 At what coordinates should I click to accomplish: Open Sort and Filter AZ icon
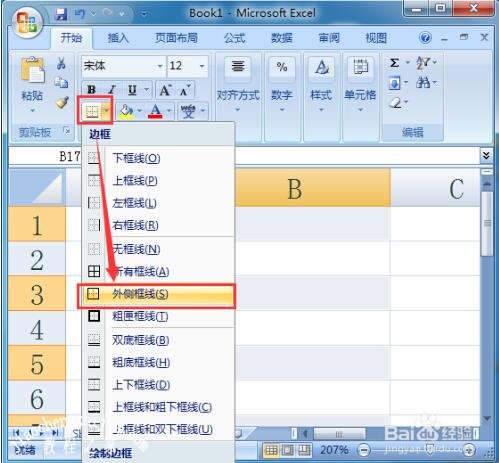423,63
